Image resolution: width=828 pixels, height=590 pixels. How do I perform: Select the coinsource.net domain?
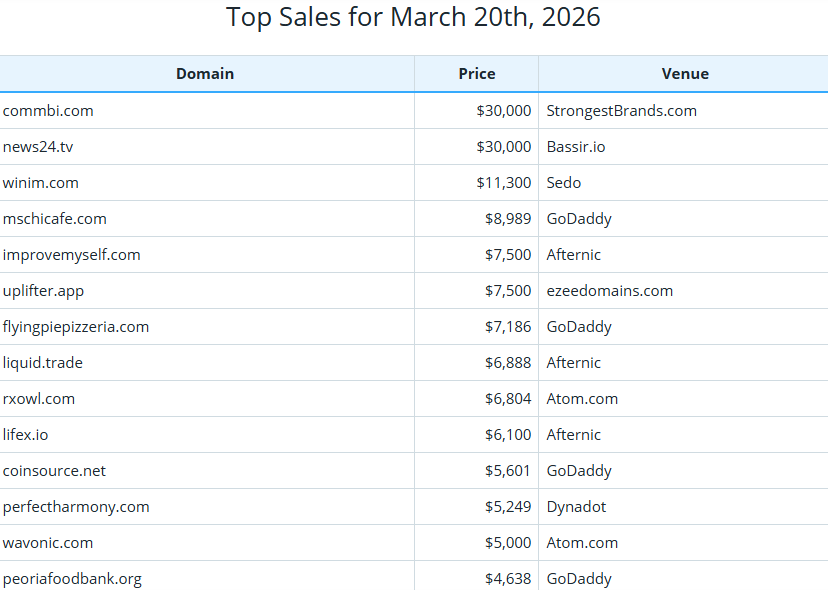(x=54, y=470)
